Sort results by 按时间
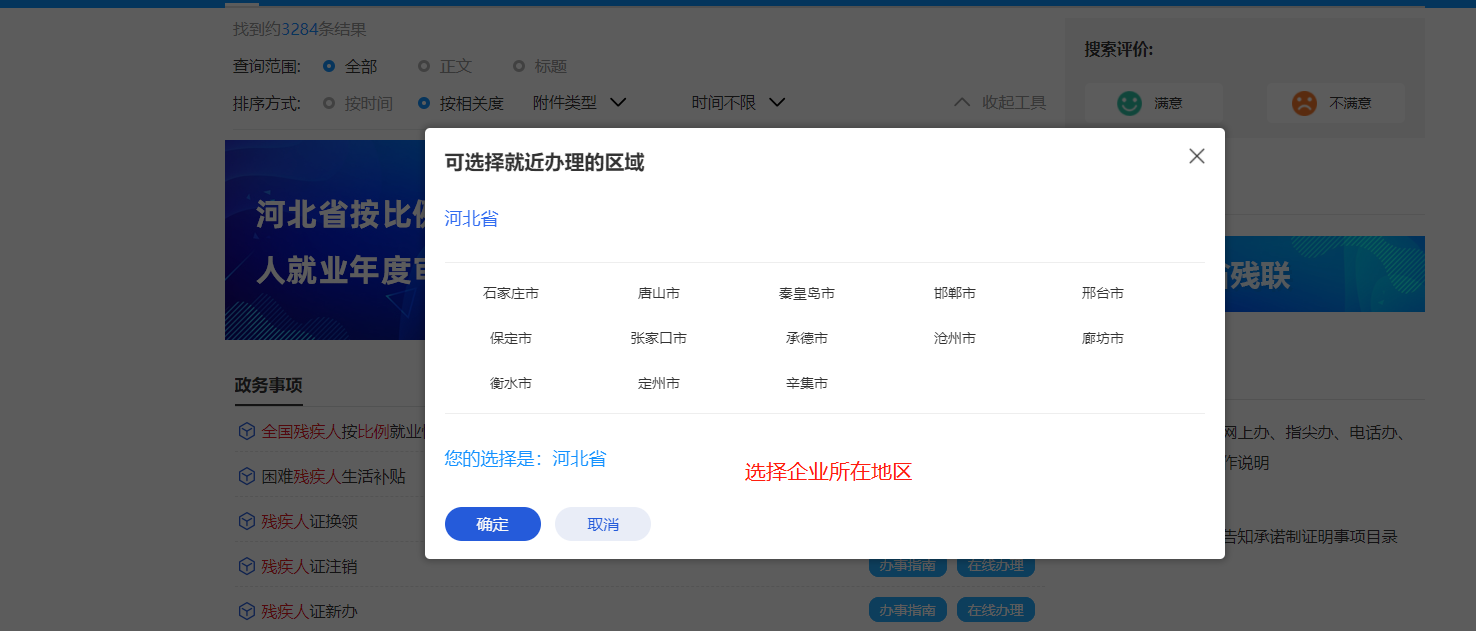Image resolution: width=1476 pixels, height=631 pixels. click(x=329, y=103)
